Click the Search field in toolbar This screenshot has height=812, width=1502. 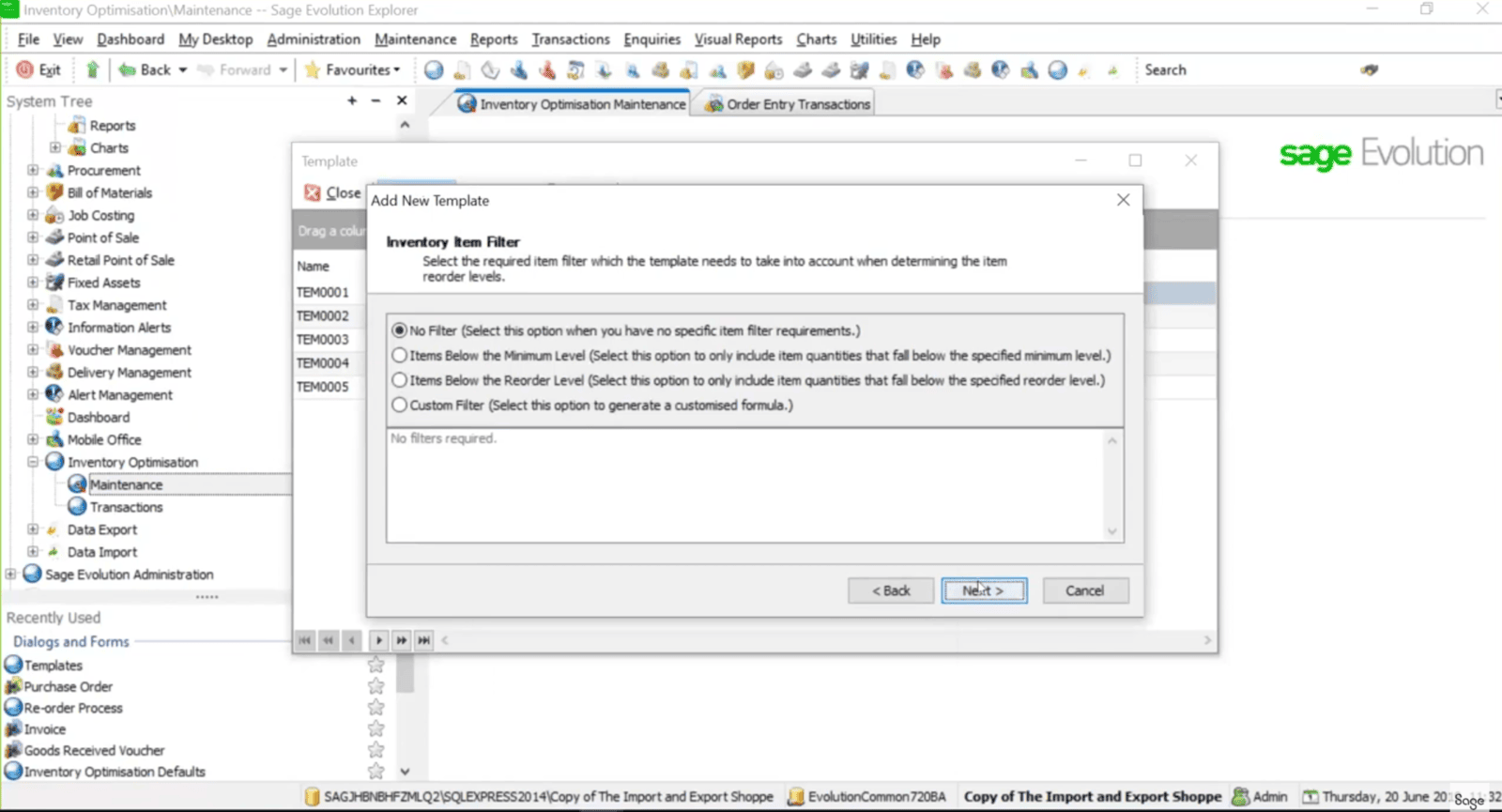(x=1249, y=69)
